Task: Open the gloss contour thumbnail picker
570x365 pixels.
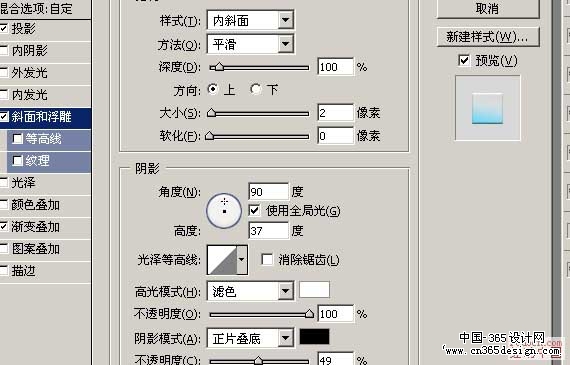Action: click(222, 260)
